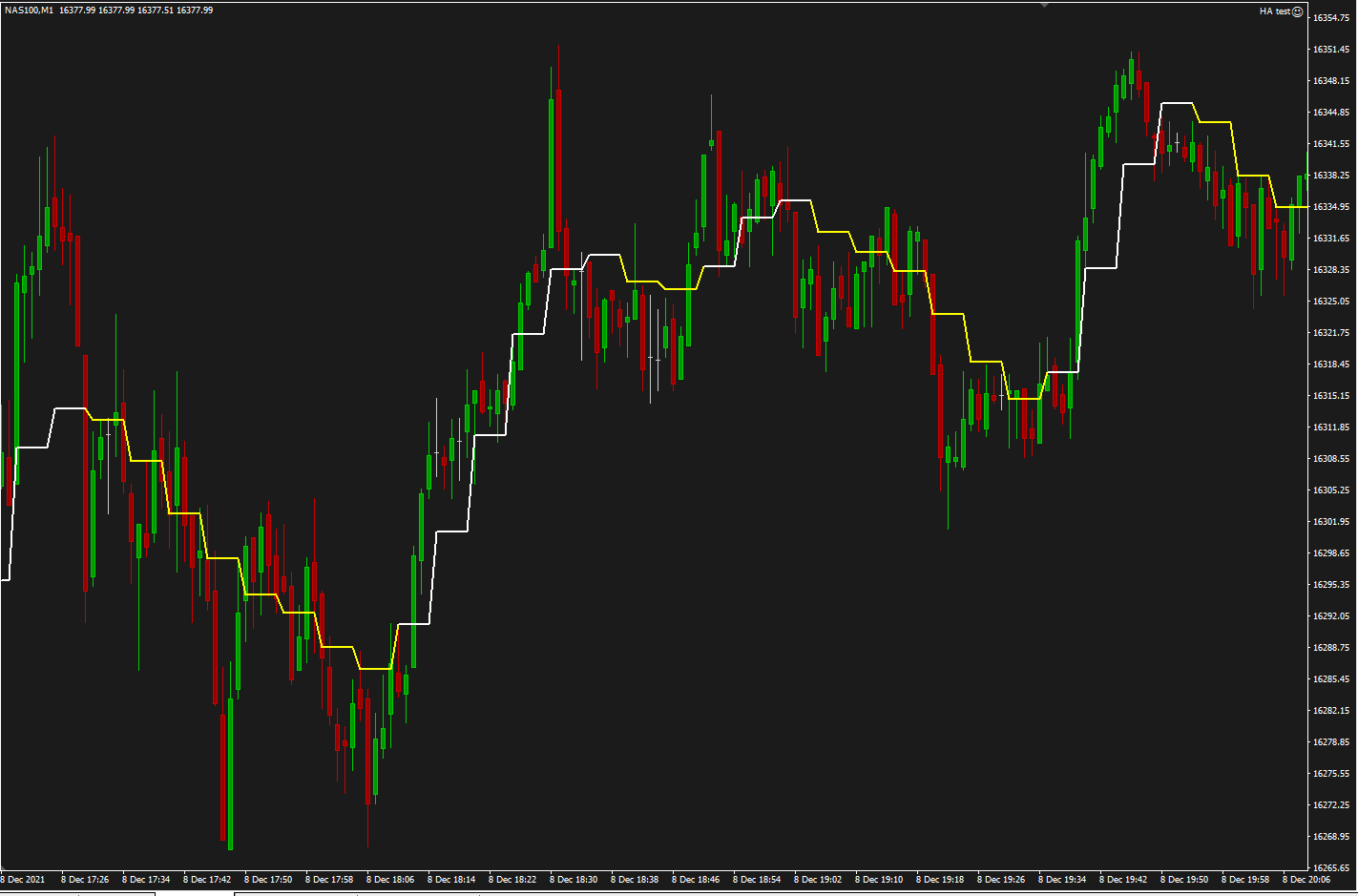Click the '8 Dec 19:58' time label
Viewport: 1358px width, 896px height.
coord(1245,880)
